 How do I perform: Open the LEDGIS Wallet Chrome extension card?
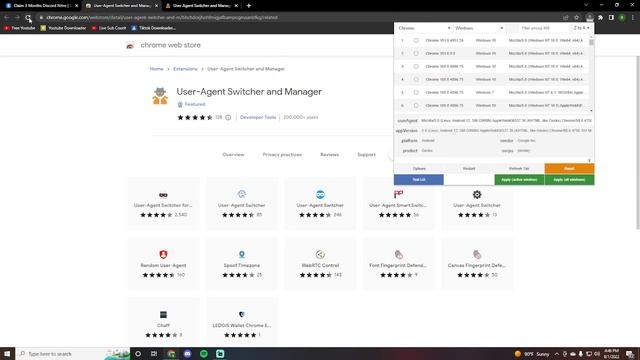242,322
